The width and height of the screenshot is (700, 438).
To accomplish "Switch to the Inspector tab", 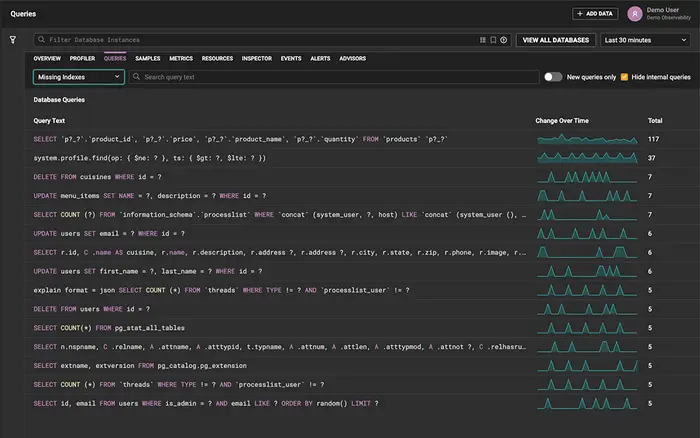I will pos(257,58).
